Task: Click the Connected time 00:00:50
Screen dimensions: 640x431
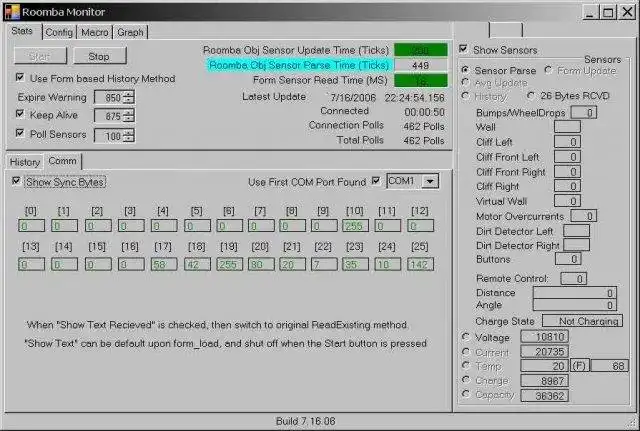Action: (424, 112)
